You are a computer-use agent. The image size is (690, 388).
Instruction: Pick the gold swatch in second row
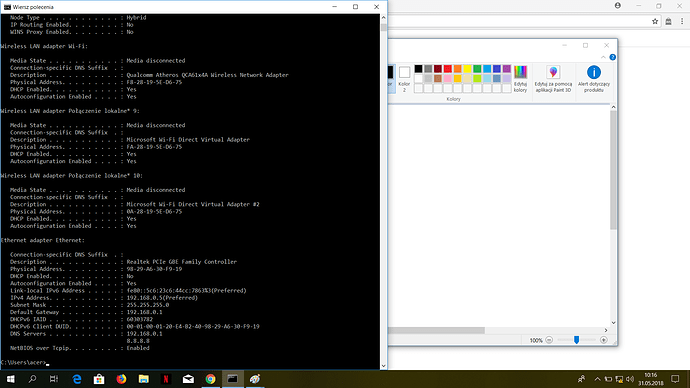coord(458,78)
